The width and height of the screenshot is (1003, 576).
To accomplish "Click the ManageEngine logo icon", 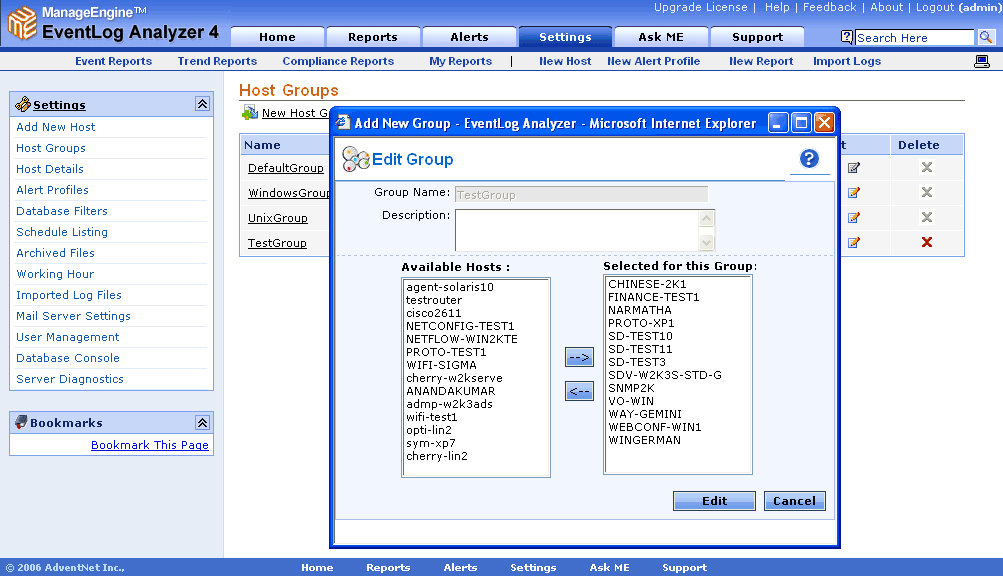I will tap(22, 22).
